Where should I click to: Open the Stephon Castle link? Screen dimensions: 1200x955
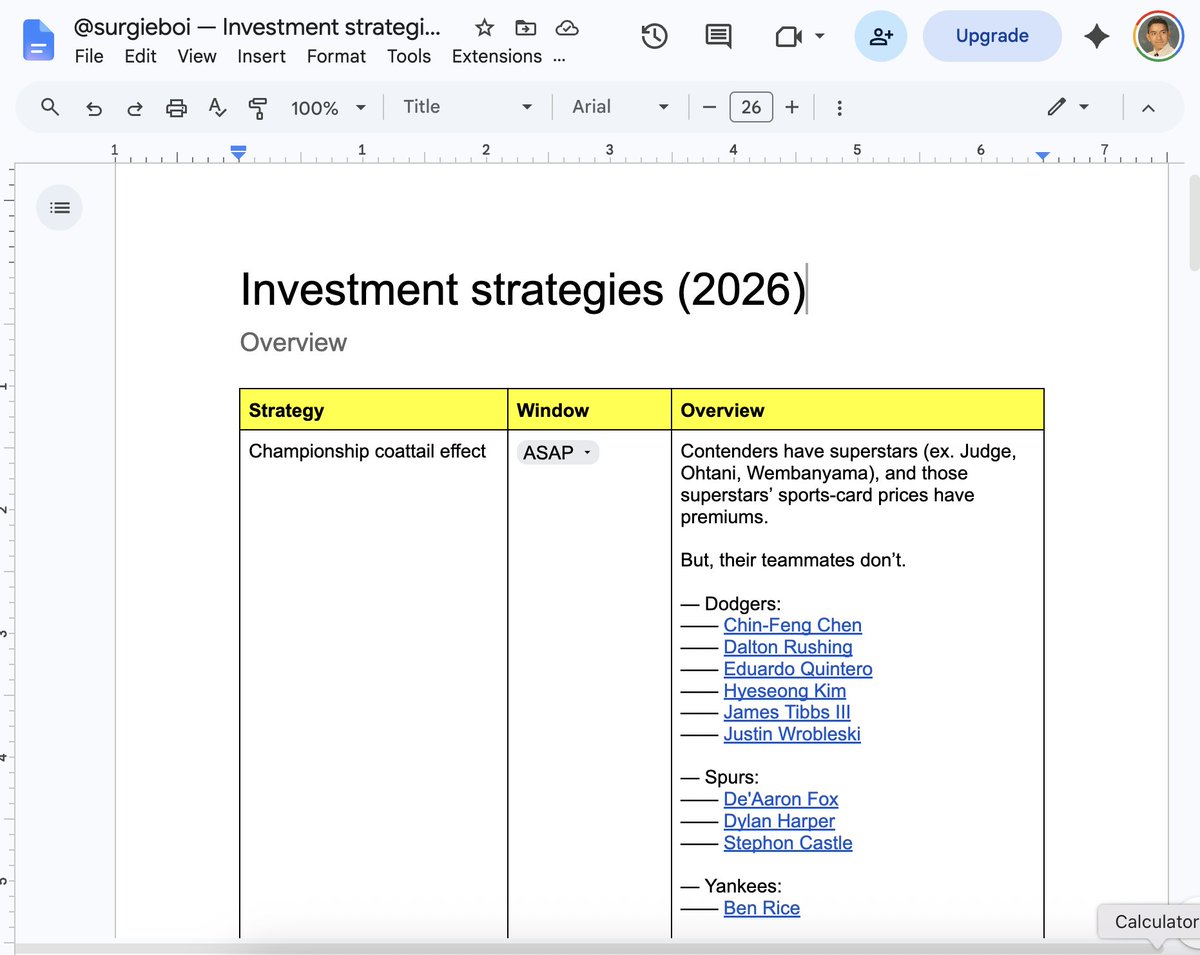(788, 843)
